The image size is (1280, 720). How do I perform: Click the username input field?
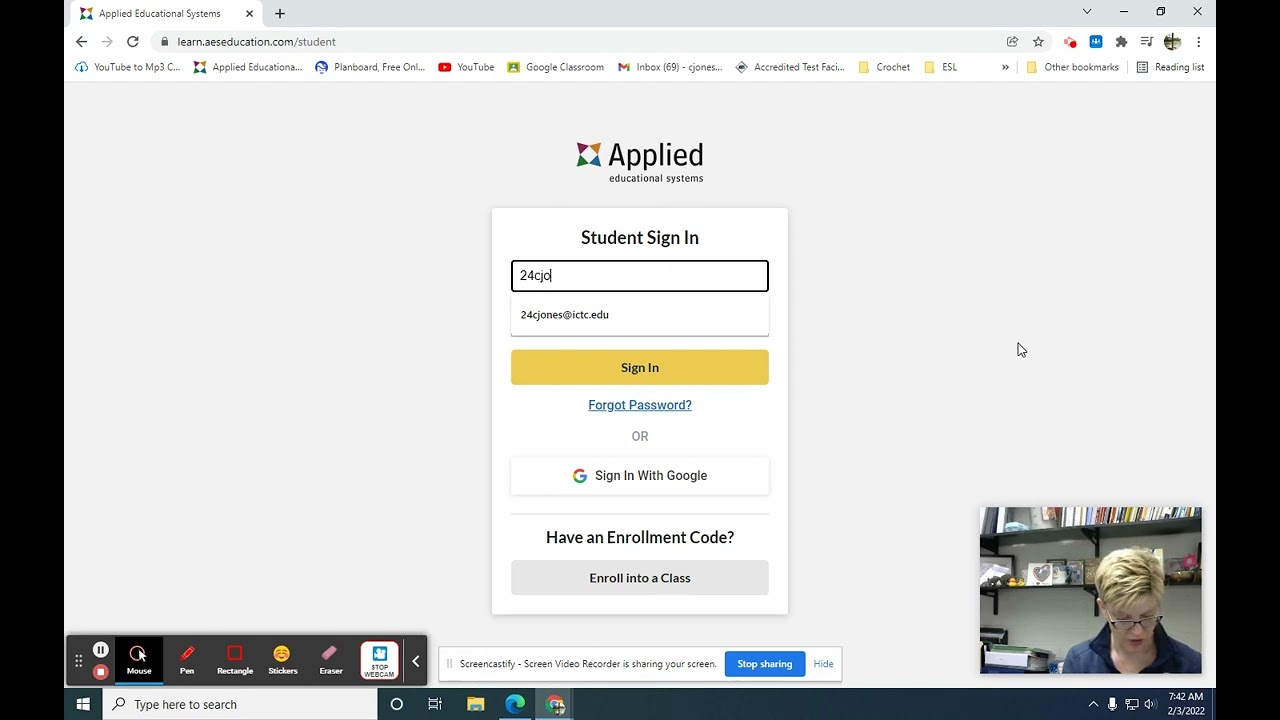[x=640, y=276]
